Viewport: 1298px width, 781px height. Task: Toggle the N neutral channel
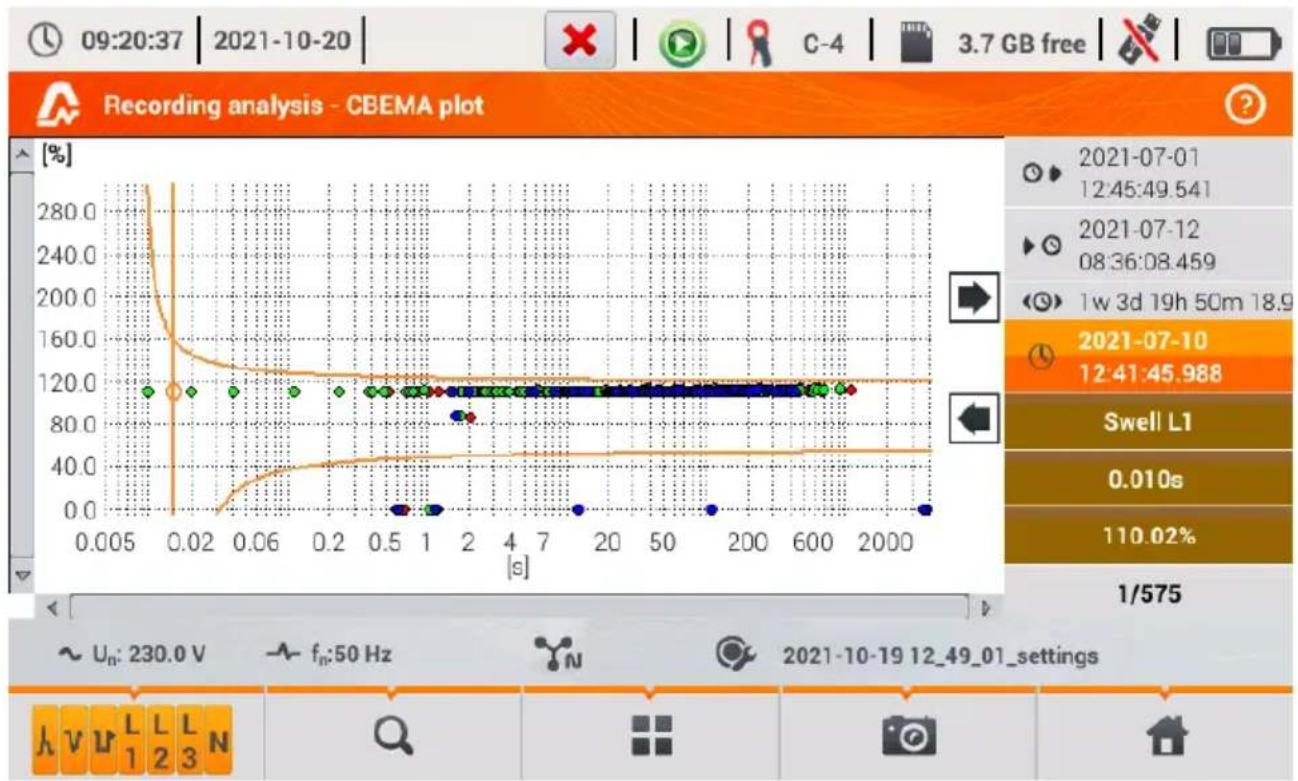(219, 740)
